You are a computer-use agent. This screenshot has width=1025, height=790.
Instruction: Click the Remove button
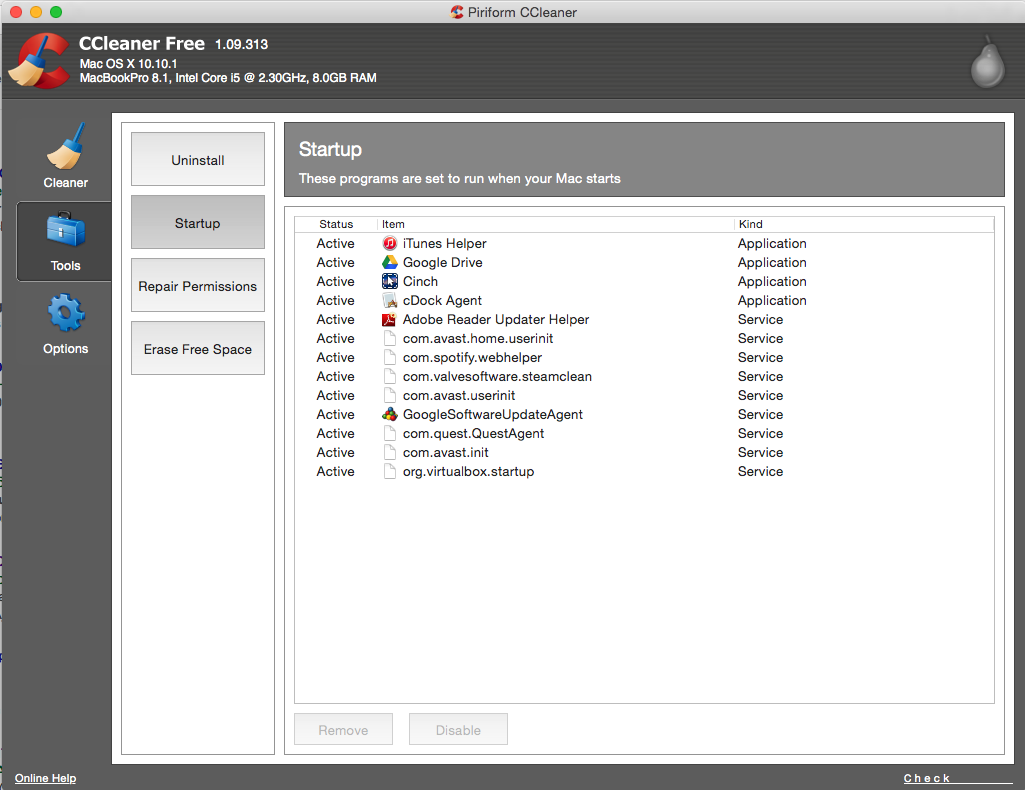coord(343,729)
